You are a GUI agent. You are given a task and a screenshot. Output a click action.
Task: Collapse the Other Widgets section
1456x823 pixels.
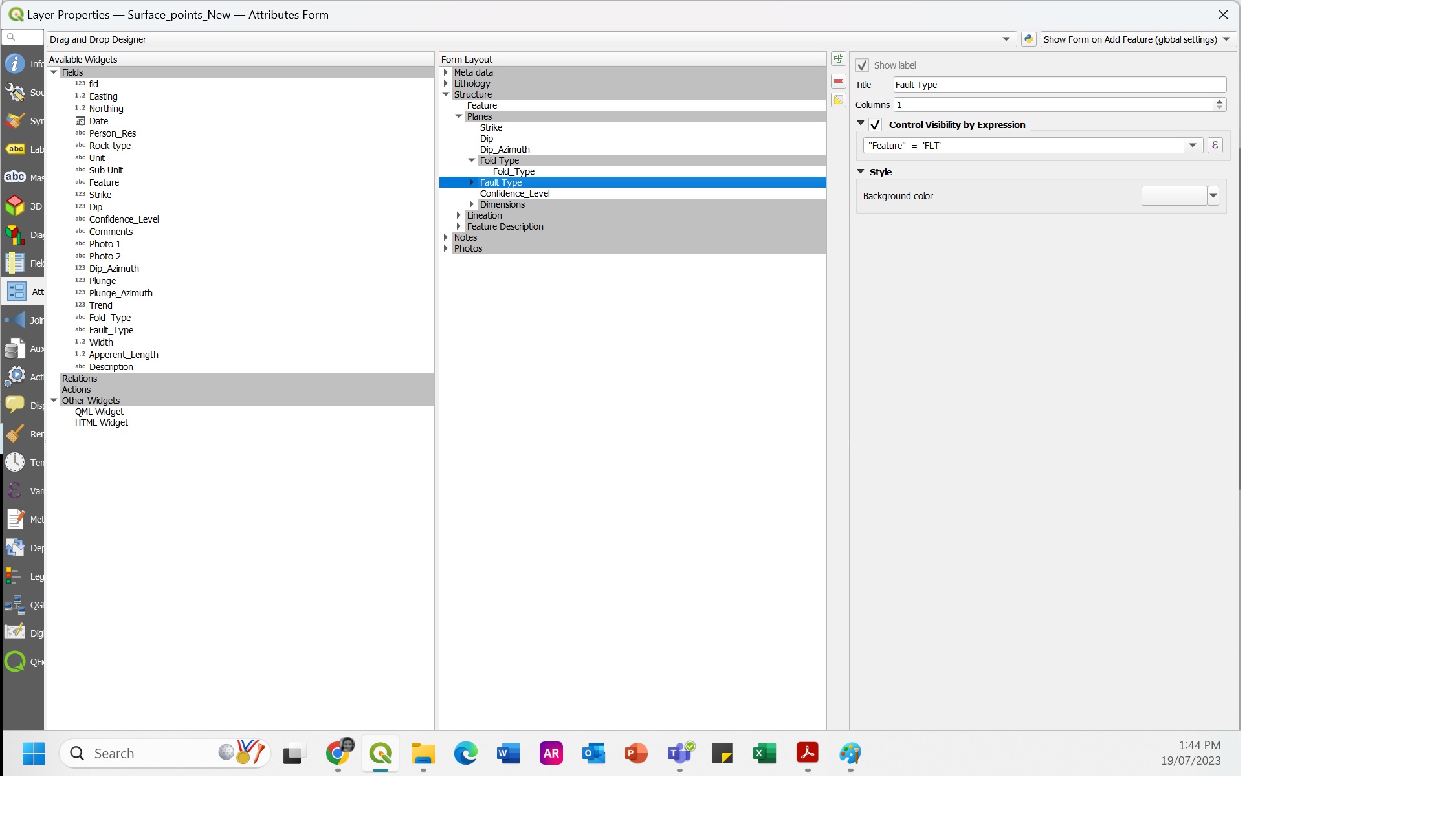[54, 401]
